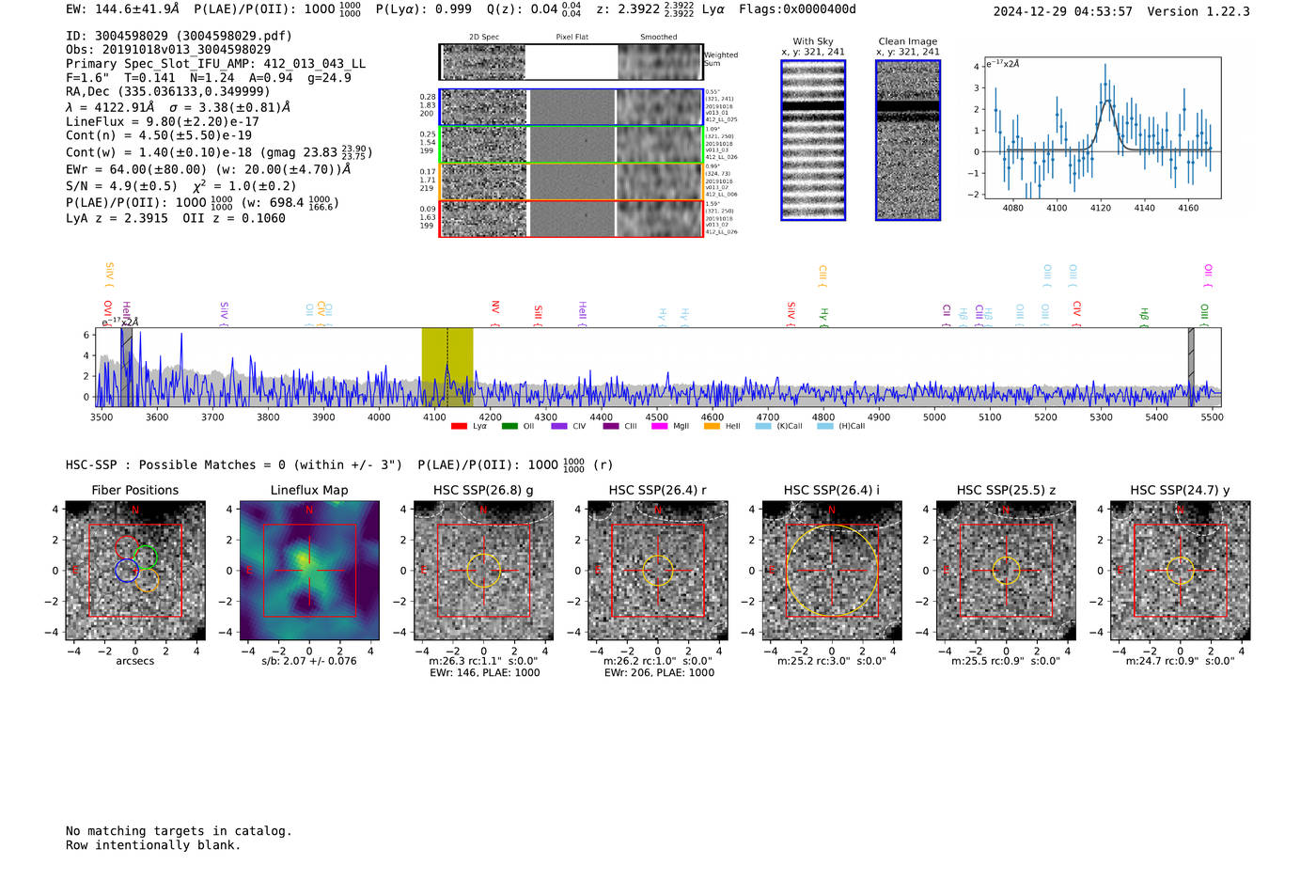
Task: Click the LyA z = 2.3915 text
Action: click(x=117, y=218)
